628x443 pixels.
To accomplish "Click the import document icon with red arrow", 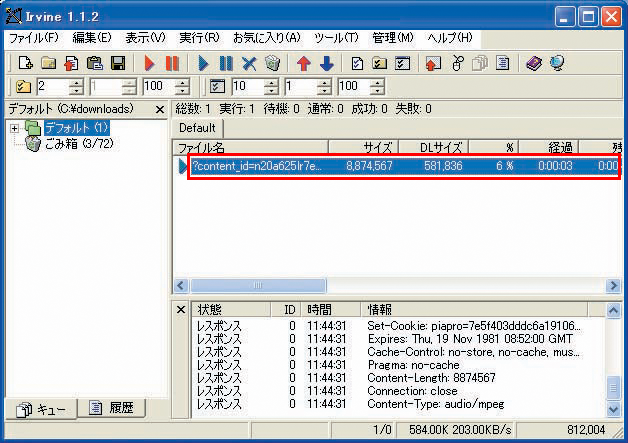I will 71,63.
